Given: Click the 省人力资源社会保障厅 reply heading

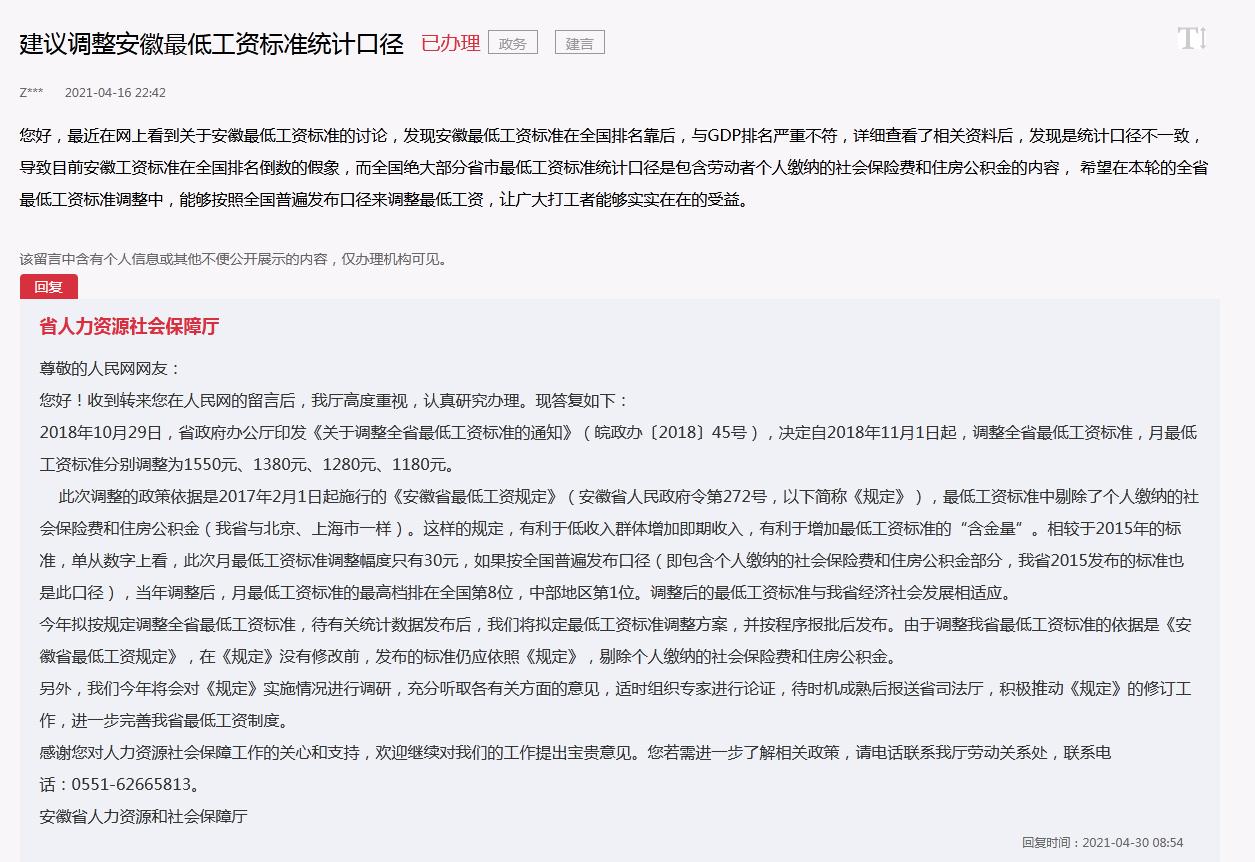Looking at the screenshot, I should pyautogui.click(x=129, y=326).
